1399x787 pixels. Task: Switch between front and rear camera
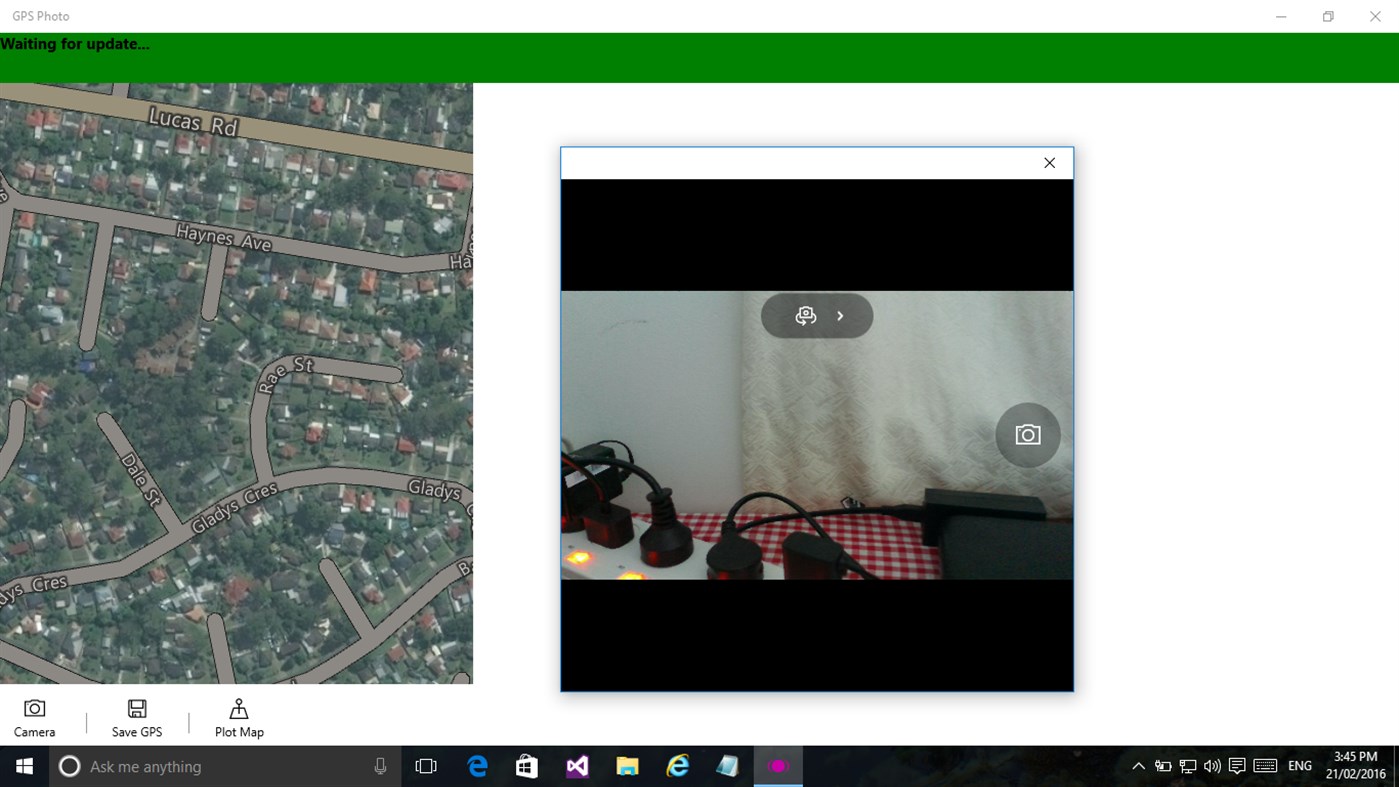[x=805, y=315]
